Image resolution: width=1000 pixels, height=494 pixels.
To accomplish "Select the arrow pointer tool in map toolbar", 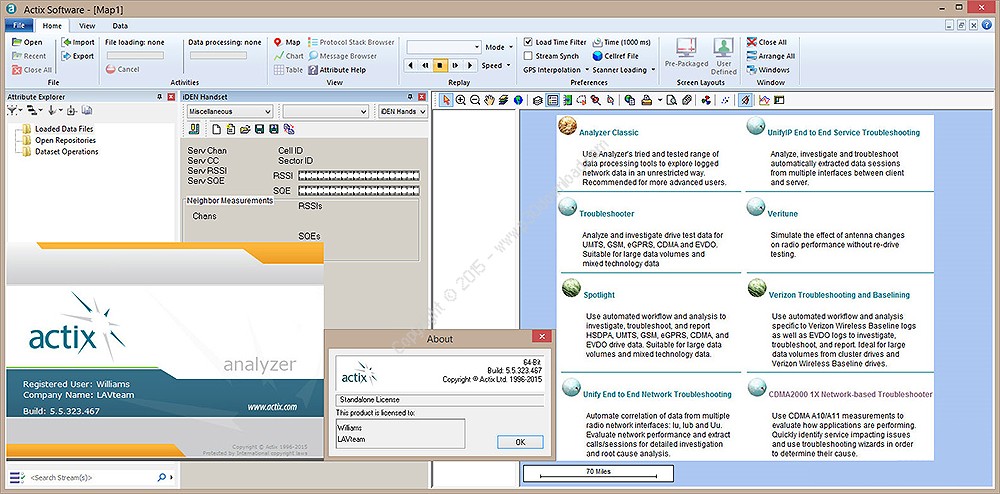I will tap(446, 100).
